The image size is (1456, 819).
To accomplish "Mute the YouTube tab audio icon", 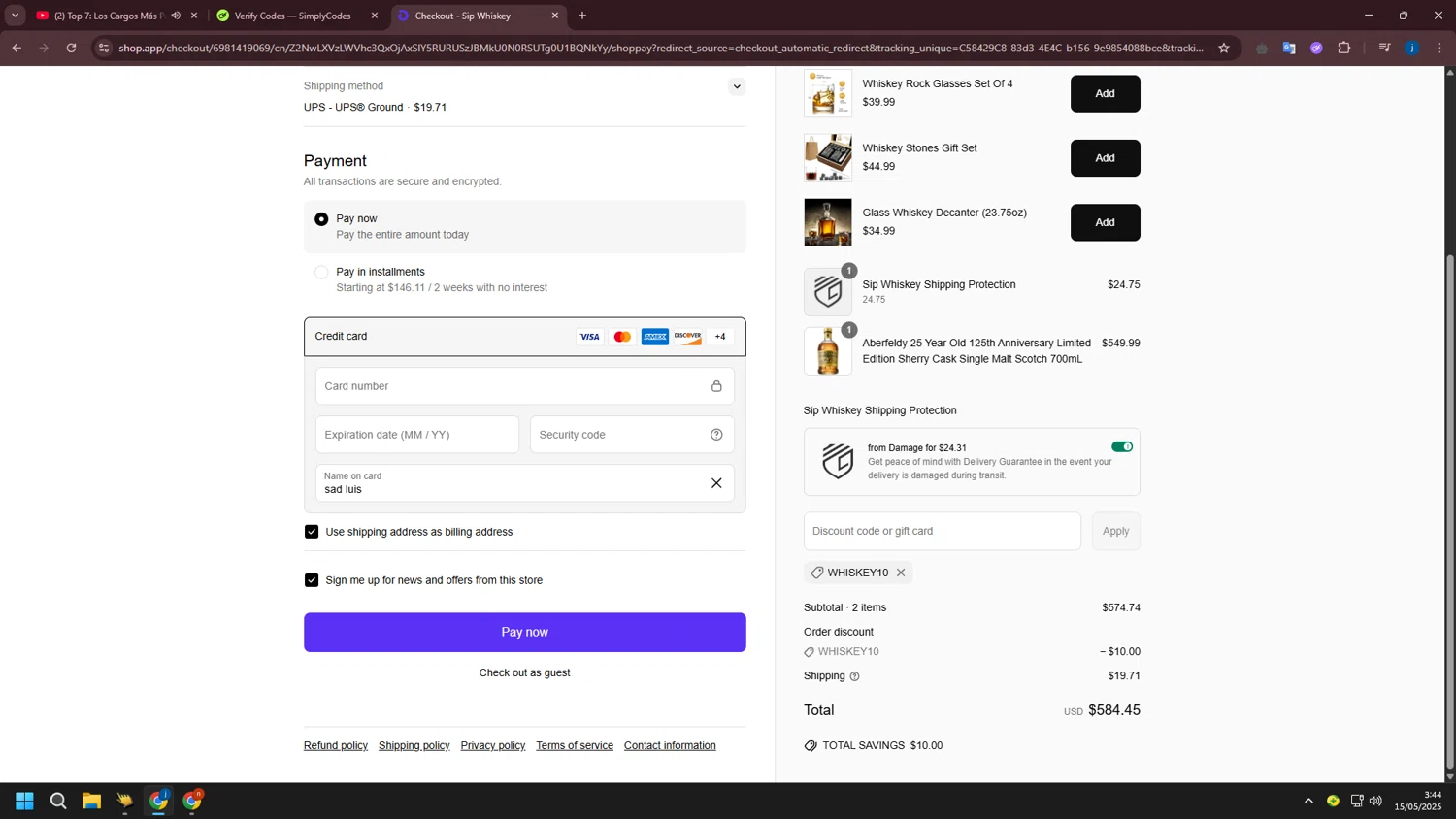I will click(176, 16).
